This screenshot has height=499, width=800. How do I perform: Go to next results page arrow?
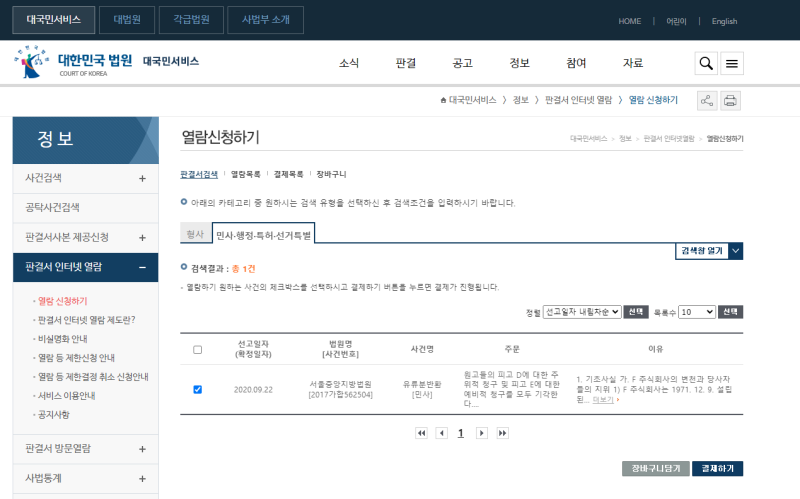(482, 433)
